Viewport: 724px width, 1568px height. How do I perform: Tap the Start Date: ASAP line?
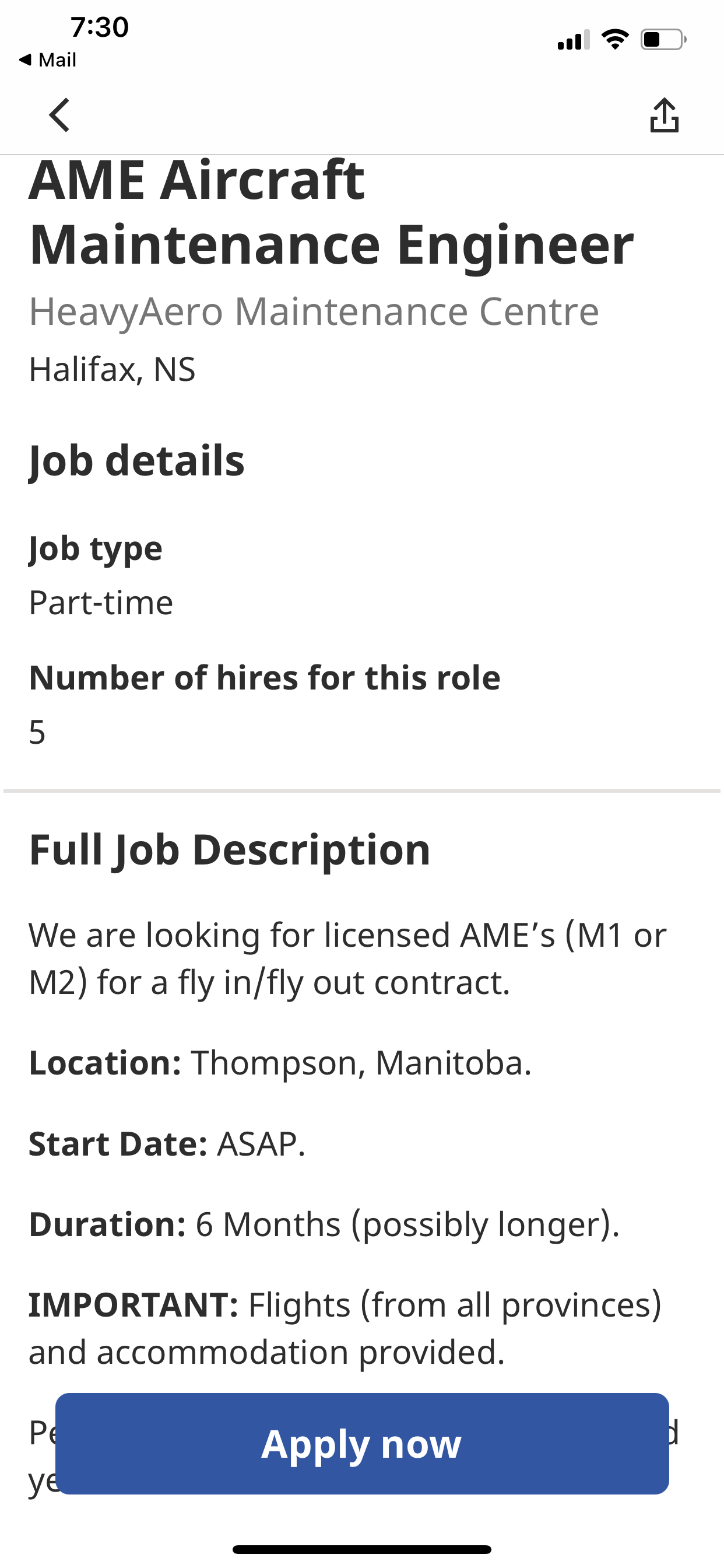(167, 1144)
